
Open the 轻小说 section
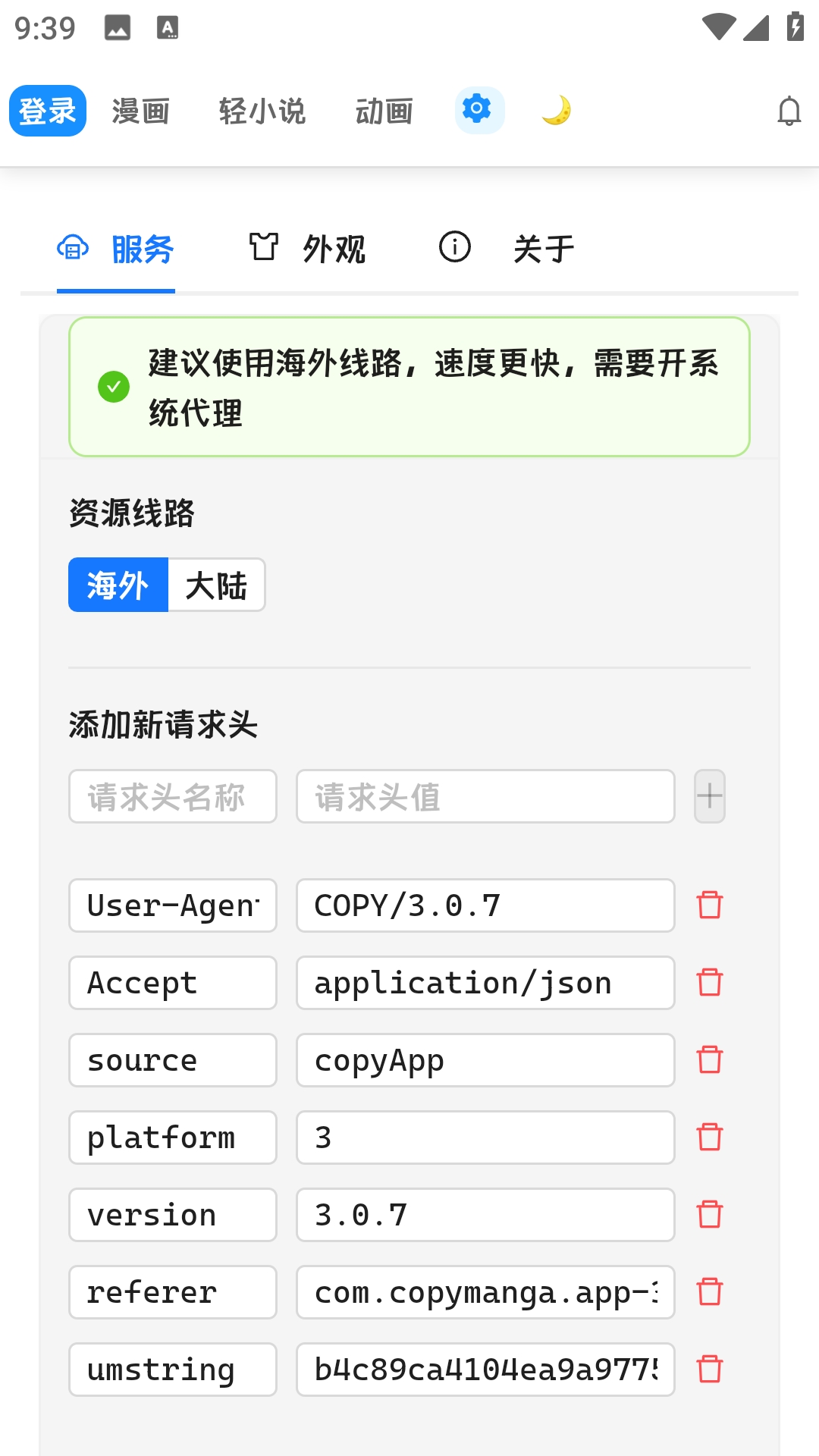click(x=262, y=111)
